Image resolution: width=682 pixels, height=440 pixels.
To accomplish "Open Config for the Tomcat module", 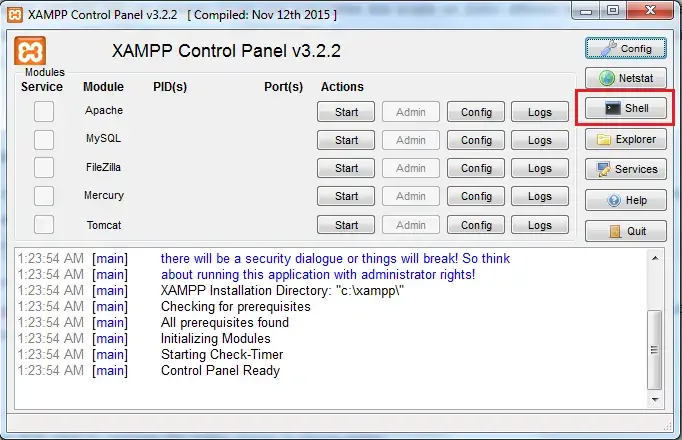I will point(476,225).
